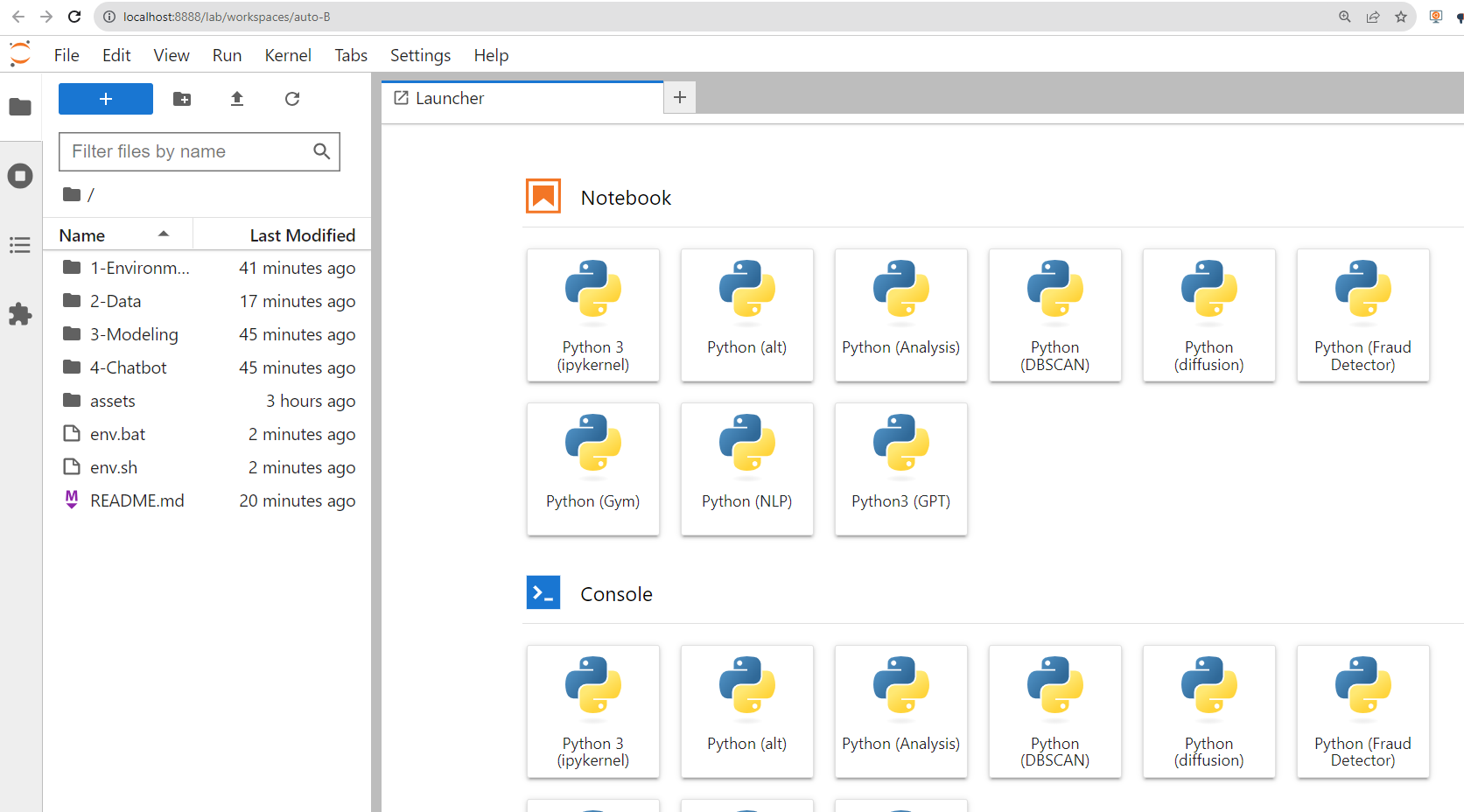Click the orange Notebook section icon
Screen dimensions: 1464x812
tap(543, 196)
